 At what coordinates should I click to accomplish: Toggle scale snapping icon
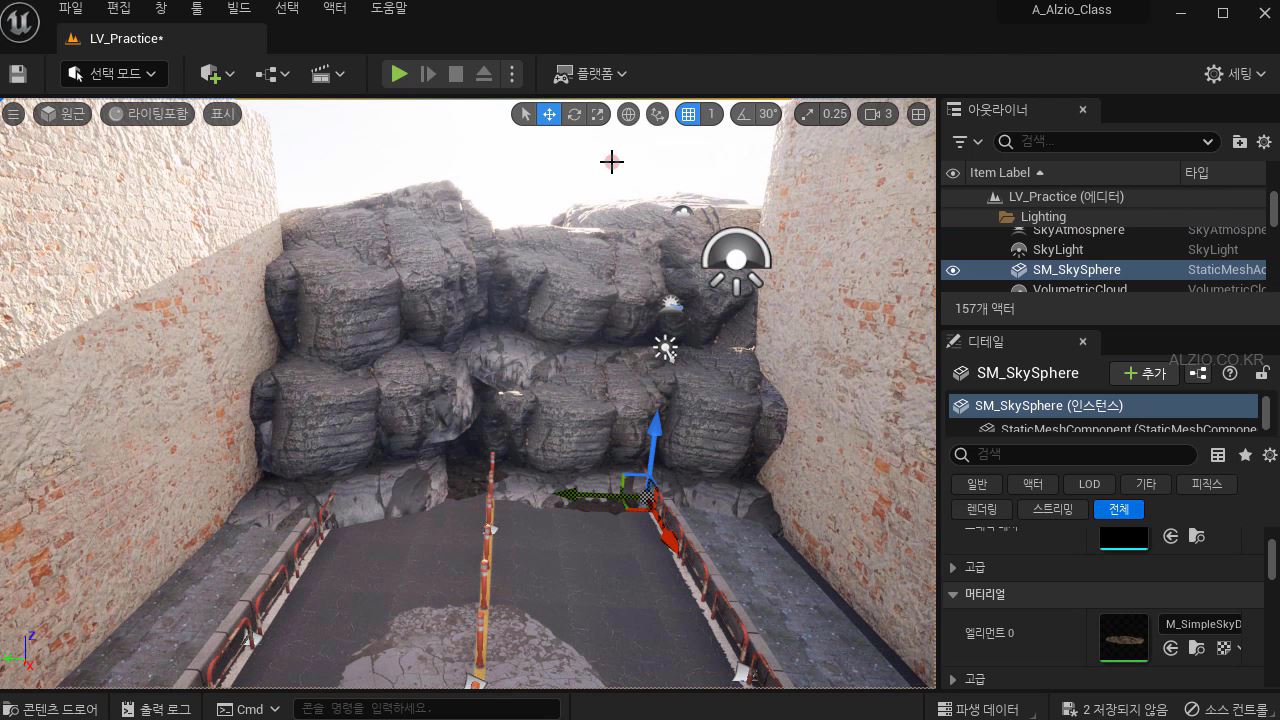click(x=807, y=114)
